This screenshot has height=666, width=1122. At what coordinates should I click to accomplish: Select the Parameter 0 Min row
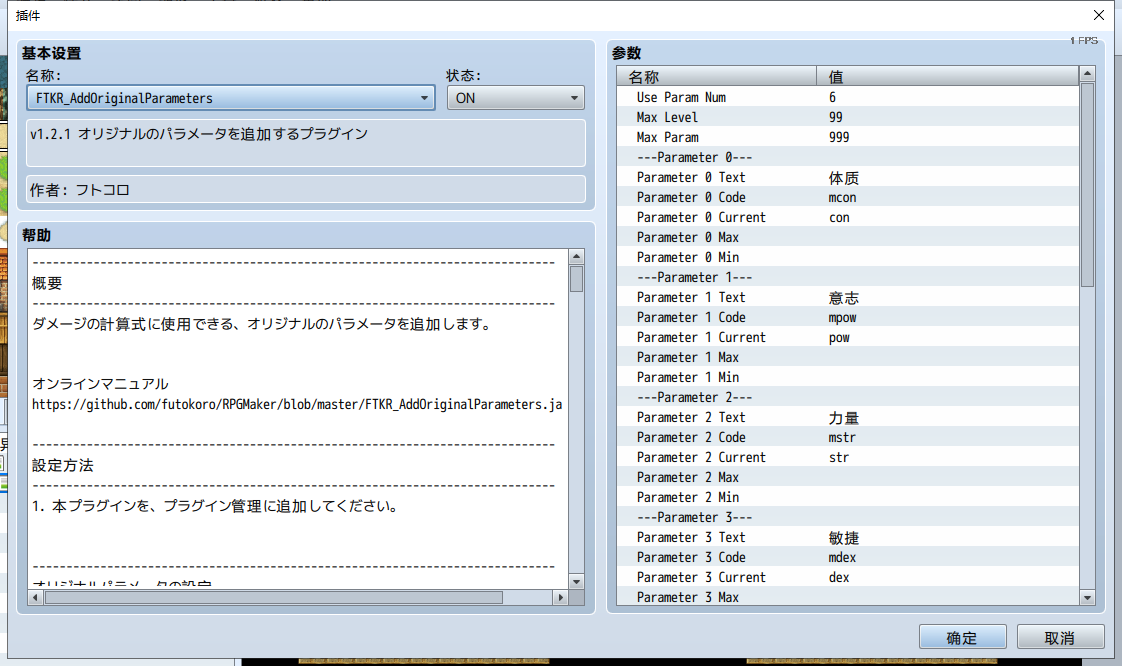click(x=848, y=258)
